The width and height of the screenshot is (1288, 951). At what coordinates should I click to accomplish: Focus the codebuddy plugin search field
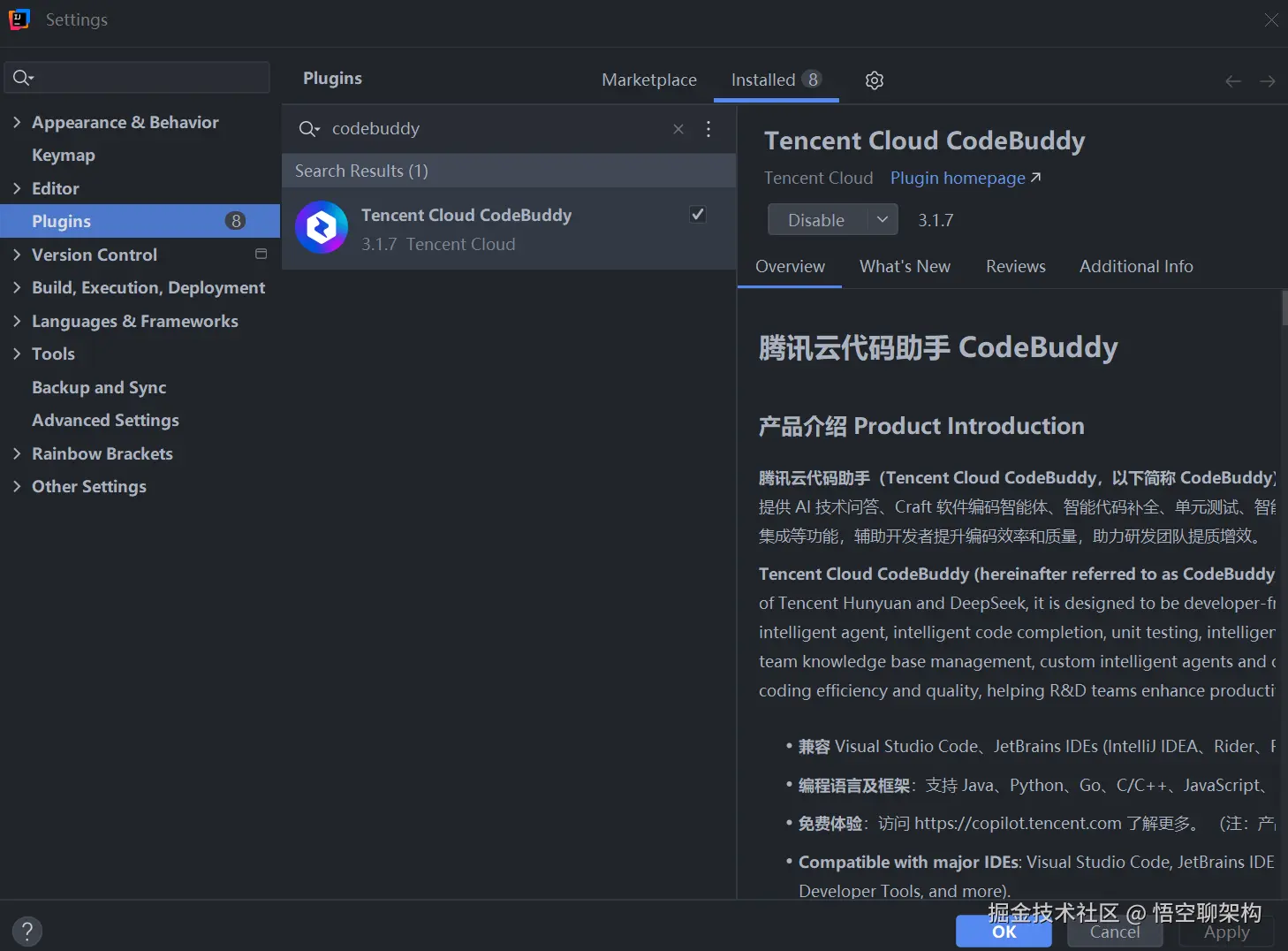[495, 129]
